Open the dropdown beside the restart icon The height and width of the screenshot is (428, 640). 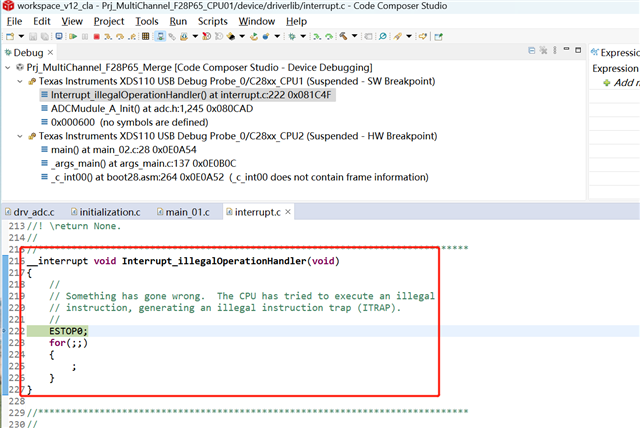[242, 36]
